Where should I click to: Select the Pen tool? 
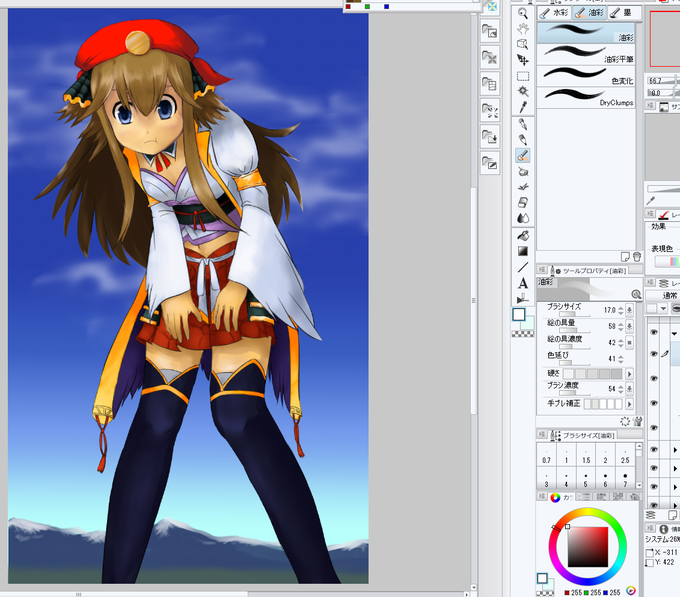click(x=523, y=124)
